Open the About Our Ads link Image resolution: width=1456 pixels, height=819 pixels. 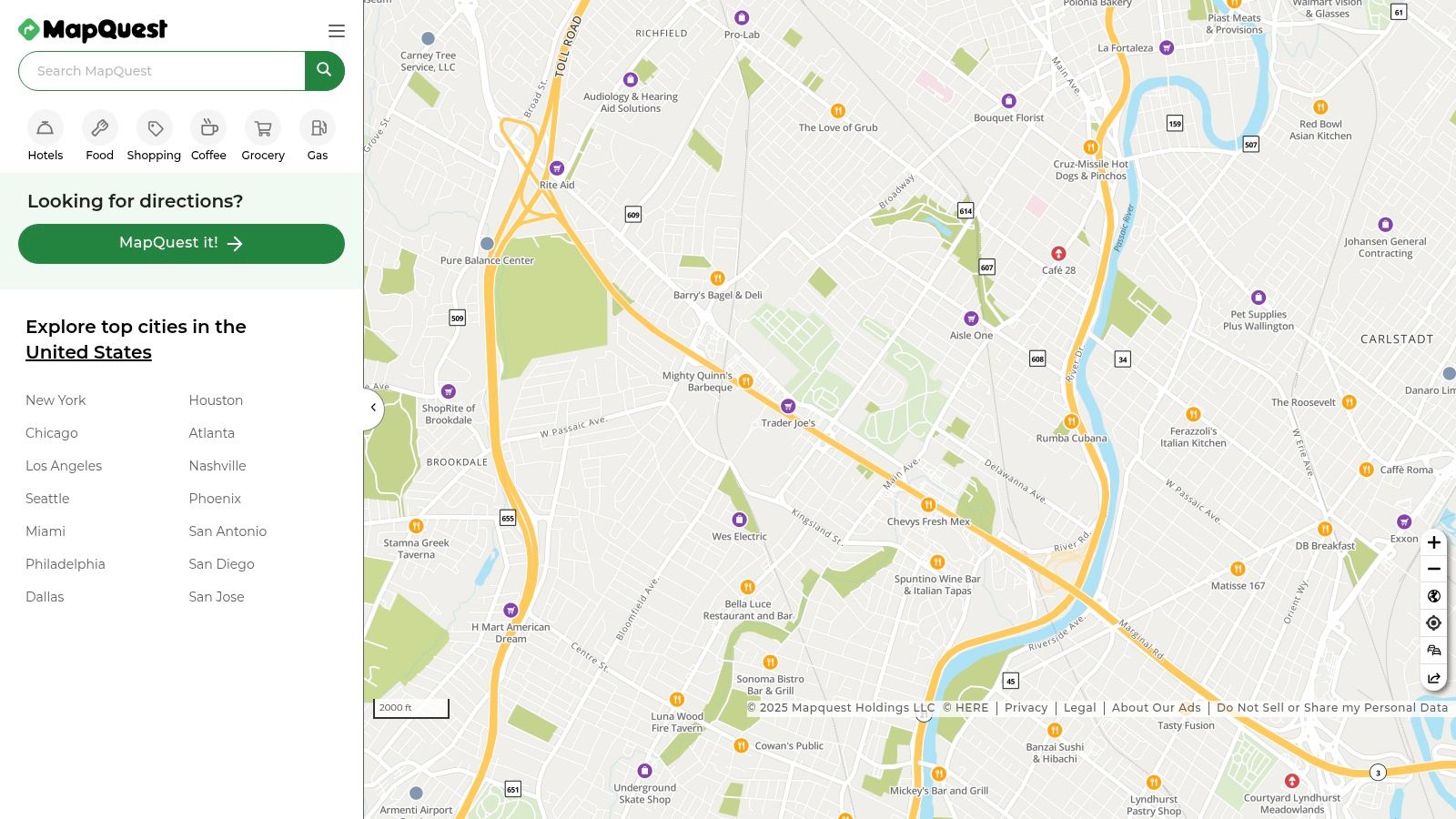[1157, 708]
